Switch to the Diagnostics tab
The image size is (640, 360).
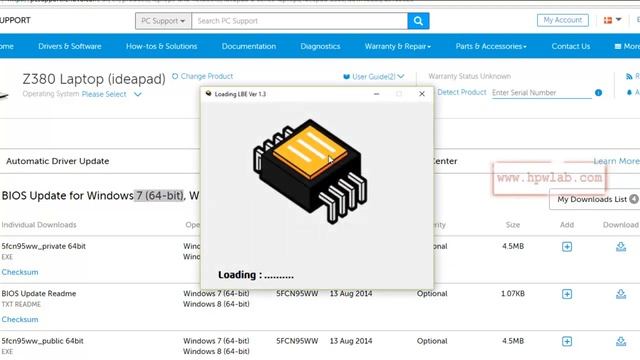point(320,46)
